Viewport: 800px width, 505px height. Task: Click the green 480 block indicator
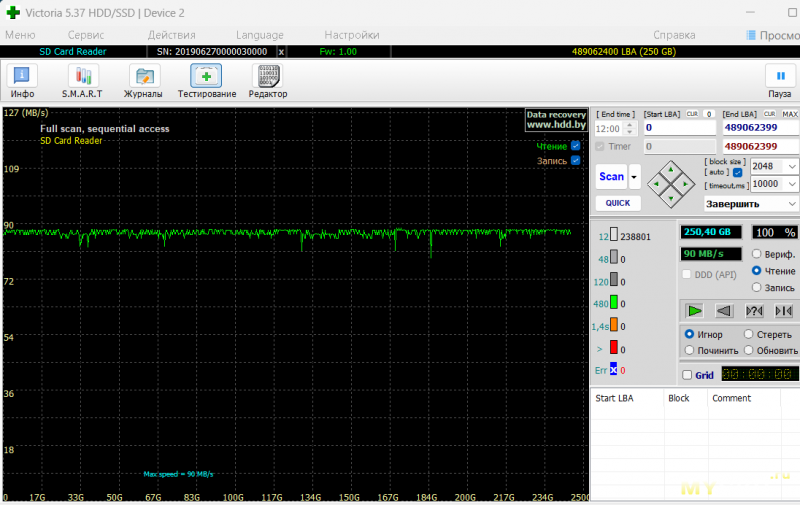(614, 302)
